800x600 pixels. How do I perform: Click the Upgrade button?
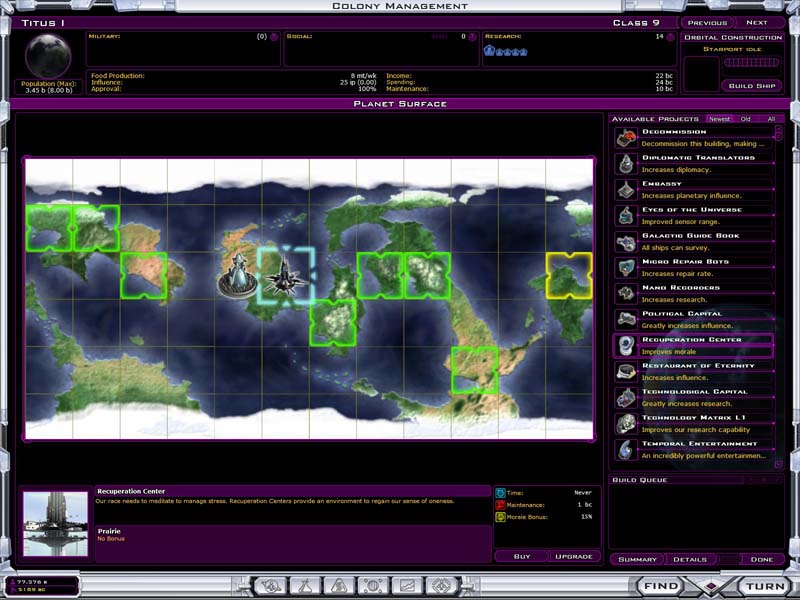(x=573, y=556)
